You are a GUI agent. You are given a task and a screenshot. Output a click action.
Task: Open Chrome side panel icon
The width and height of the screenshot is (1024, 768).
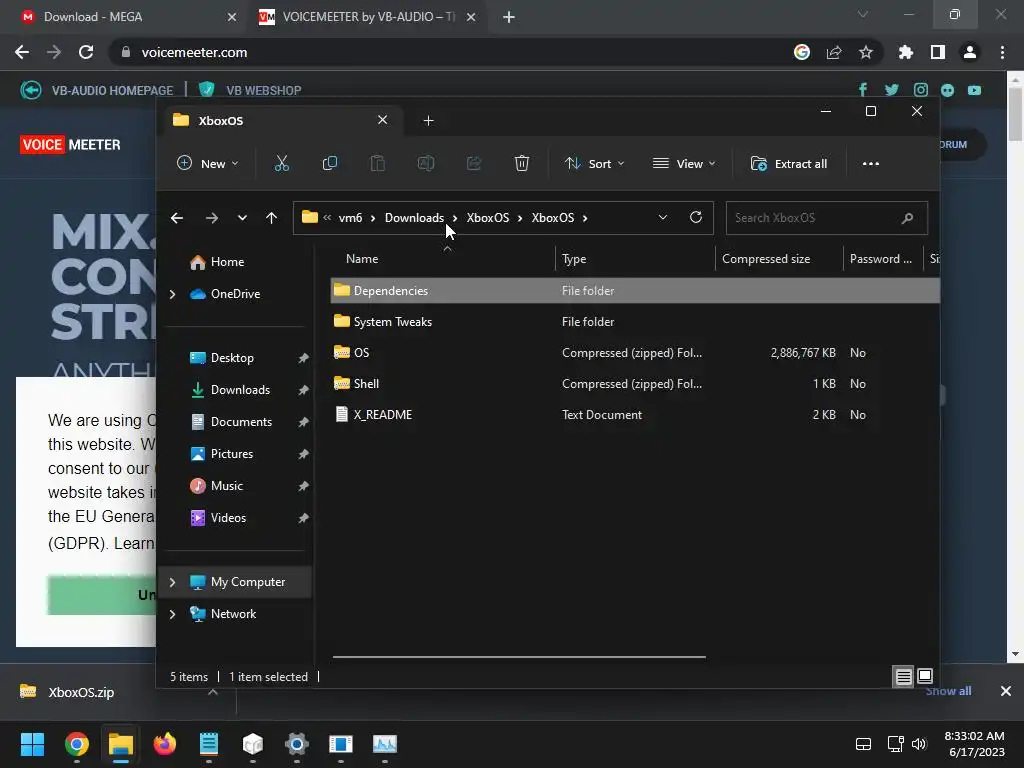tap(938, 52)
